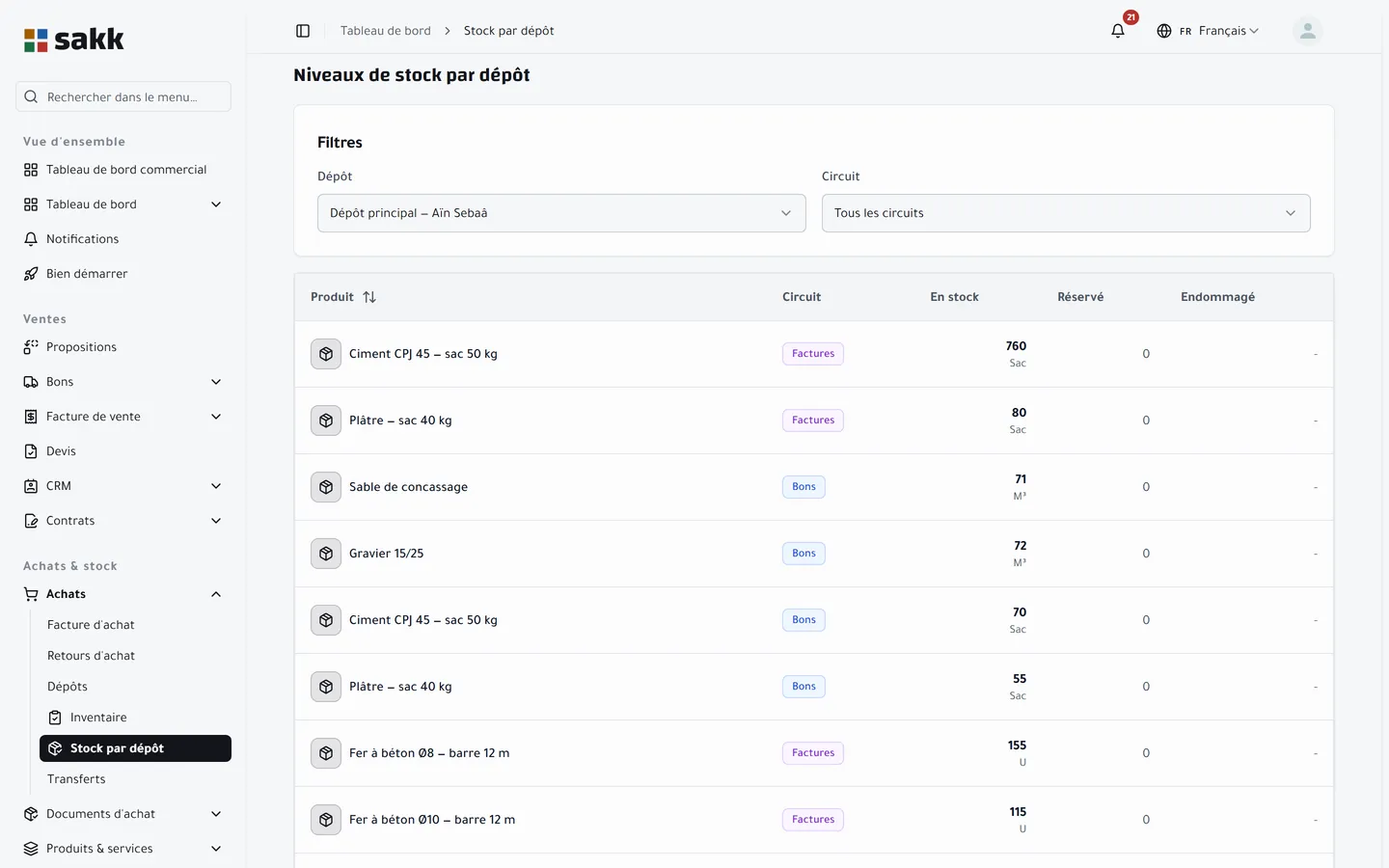This screenshot has width=1389, height=868.
Task: Expand the Tableau de bord submenu
Action: 216,204
